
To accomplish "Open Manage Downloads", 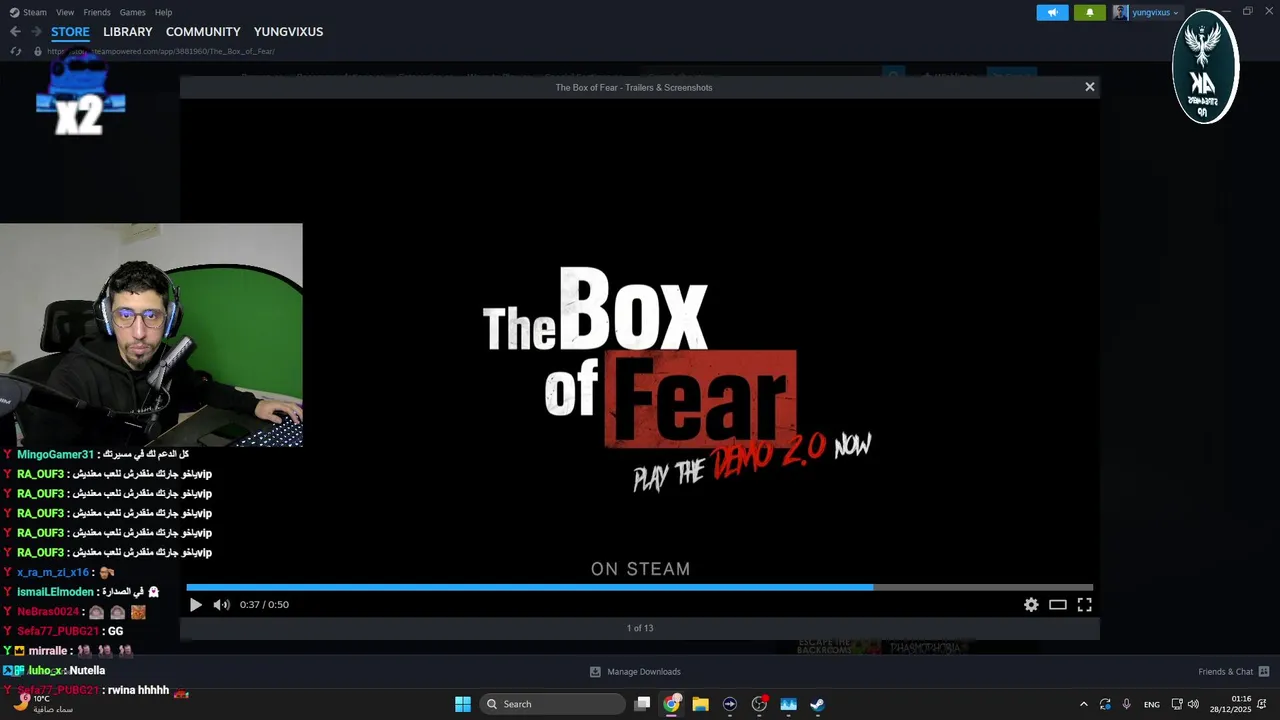I will (x=635, y=672).
